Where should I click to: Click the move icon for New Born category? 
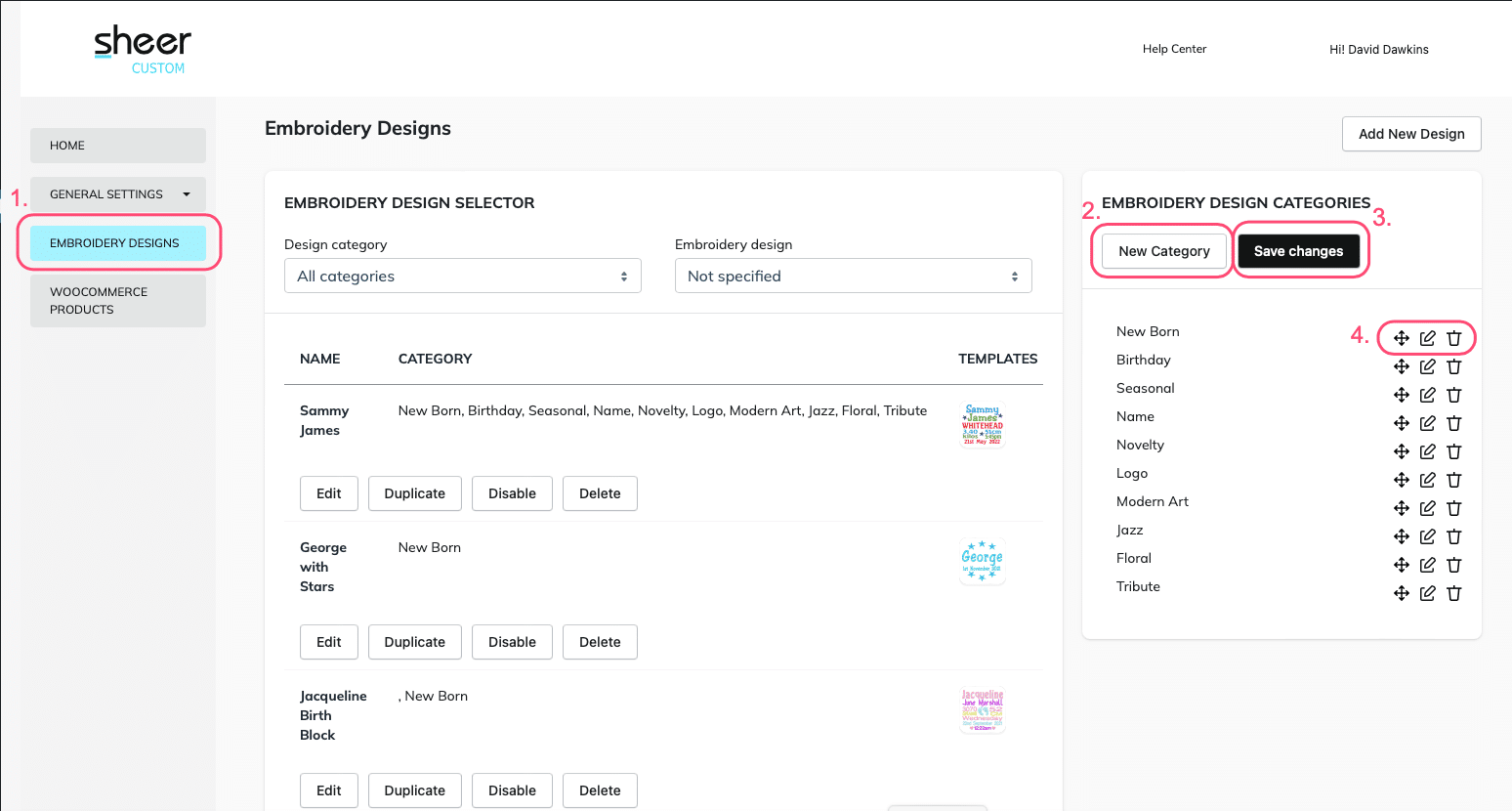[1401, 338]
